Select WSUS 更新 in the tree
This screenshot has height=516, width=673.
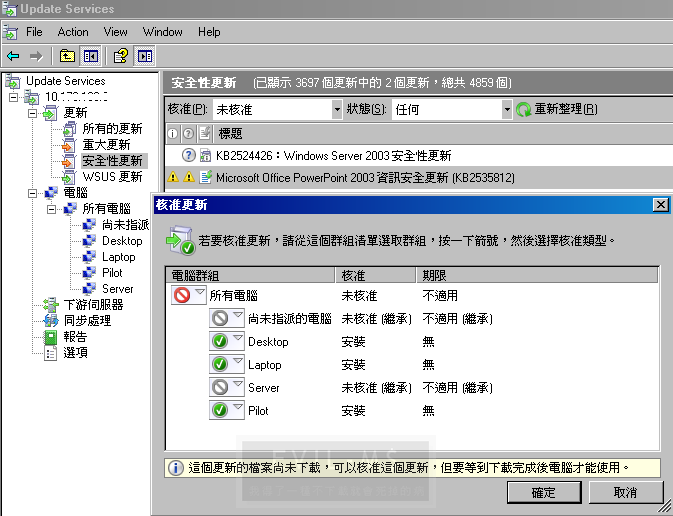112,177
